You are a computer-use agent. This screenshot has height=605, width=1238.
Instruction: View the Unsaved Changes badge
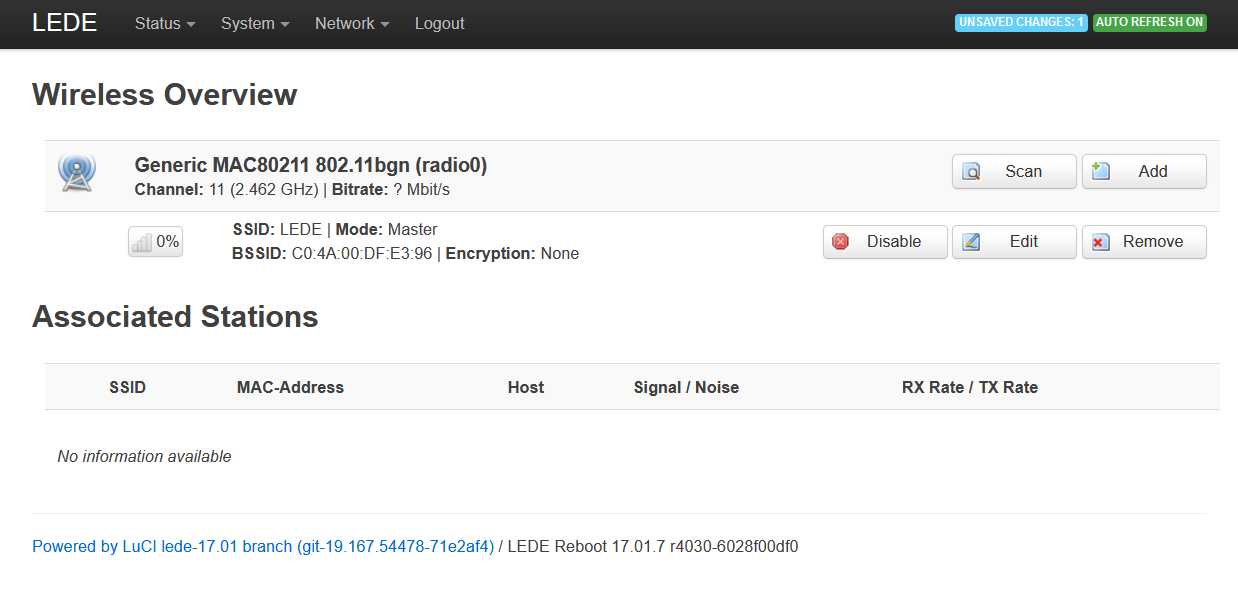point(1021,22)
